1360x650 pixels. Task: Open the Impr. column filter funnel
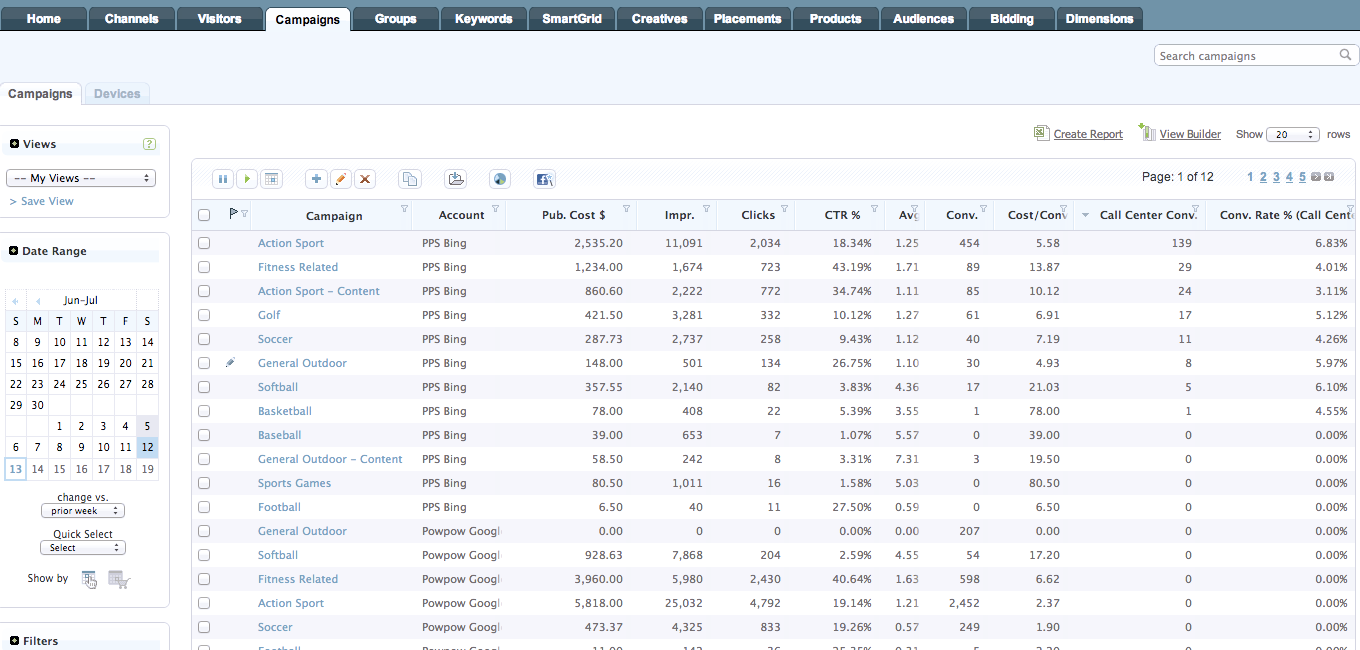pyautogui.click(x=706, y=209)
